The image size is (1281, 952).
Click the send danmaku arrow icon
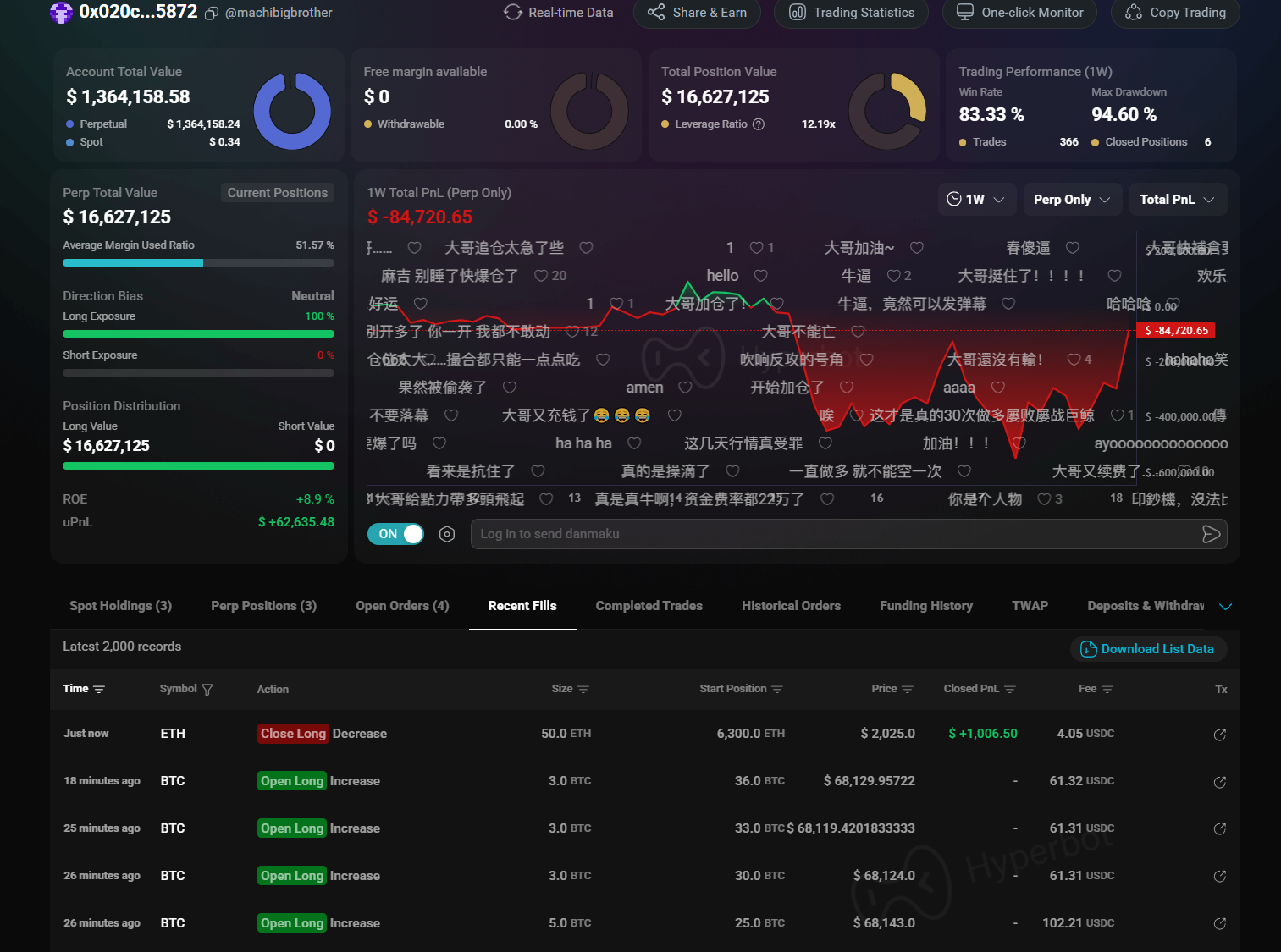[1211, 534]
